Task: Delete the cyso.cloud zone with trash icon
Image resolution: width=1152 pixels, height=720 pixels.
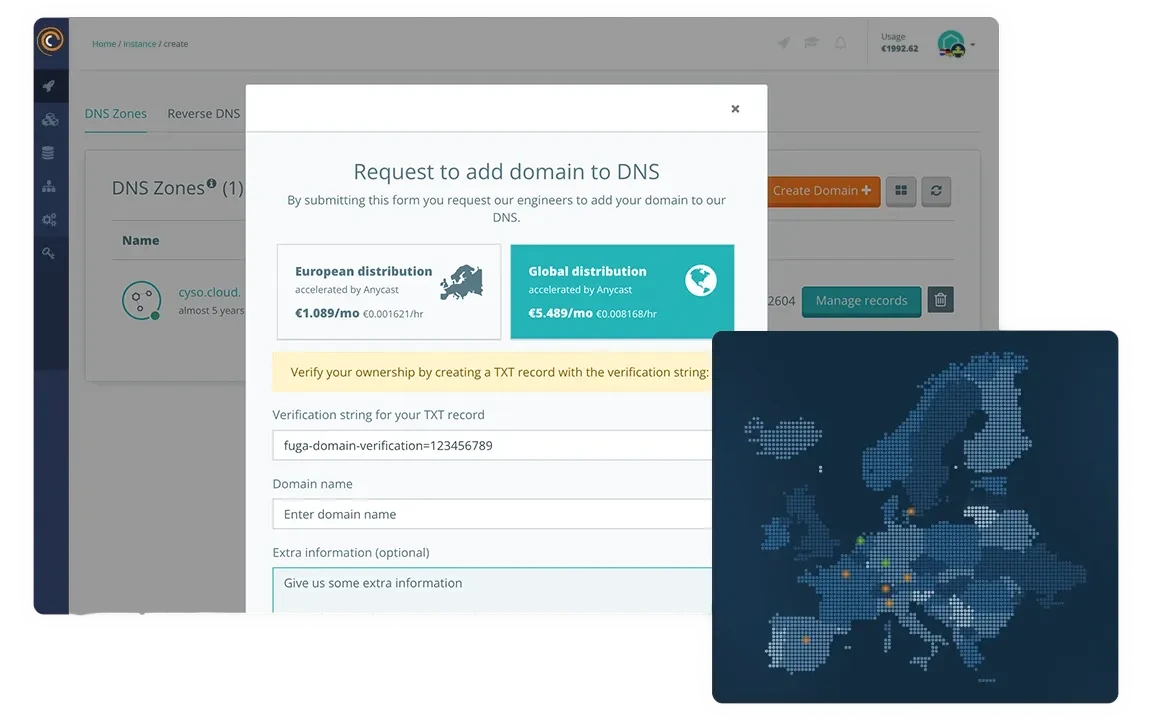Action: (x=940, y=299)
